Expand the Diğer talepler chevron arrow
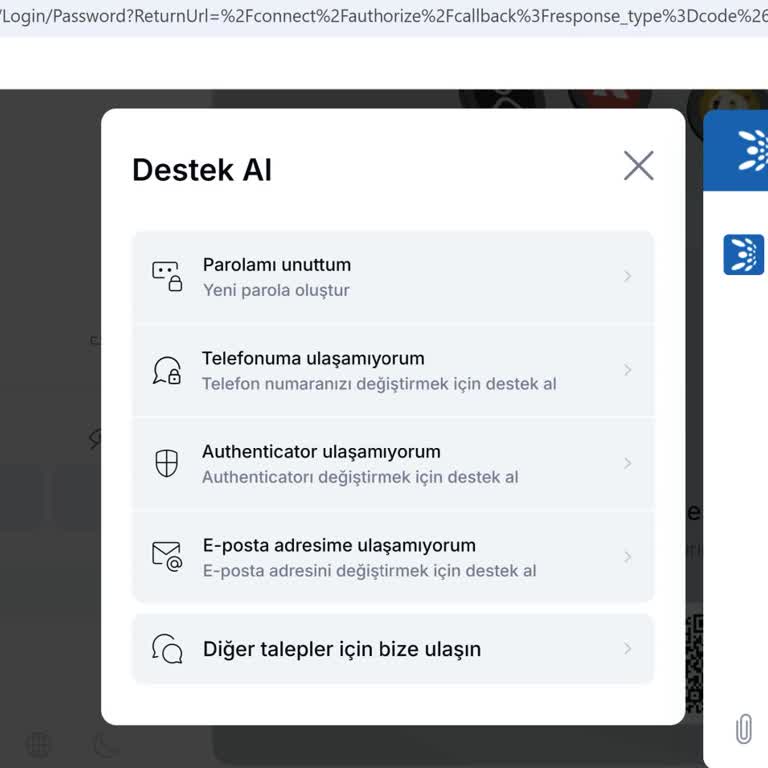Viewport: 768px width, 768px height. pyautogui.click(x=627, y=648)
